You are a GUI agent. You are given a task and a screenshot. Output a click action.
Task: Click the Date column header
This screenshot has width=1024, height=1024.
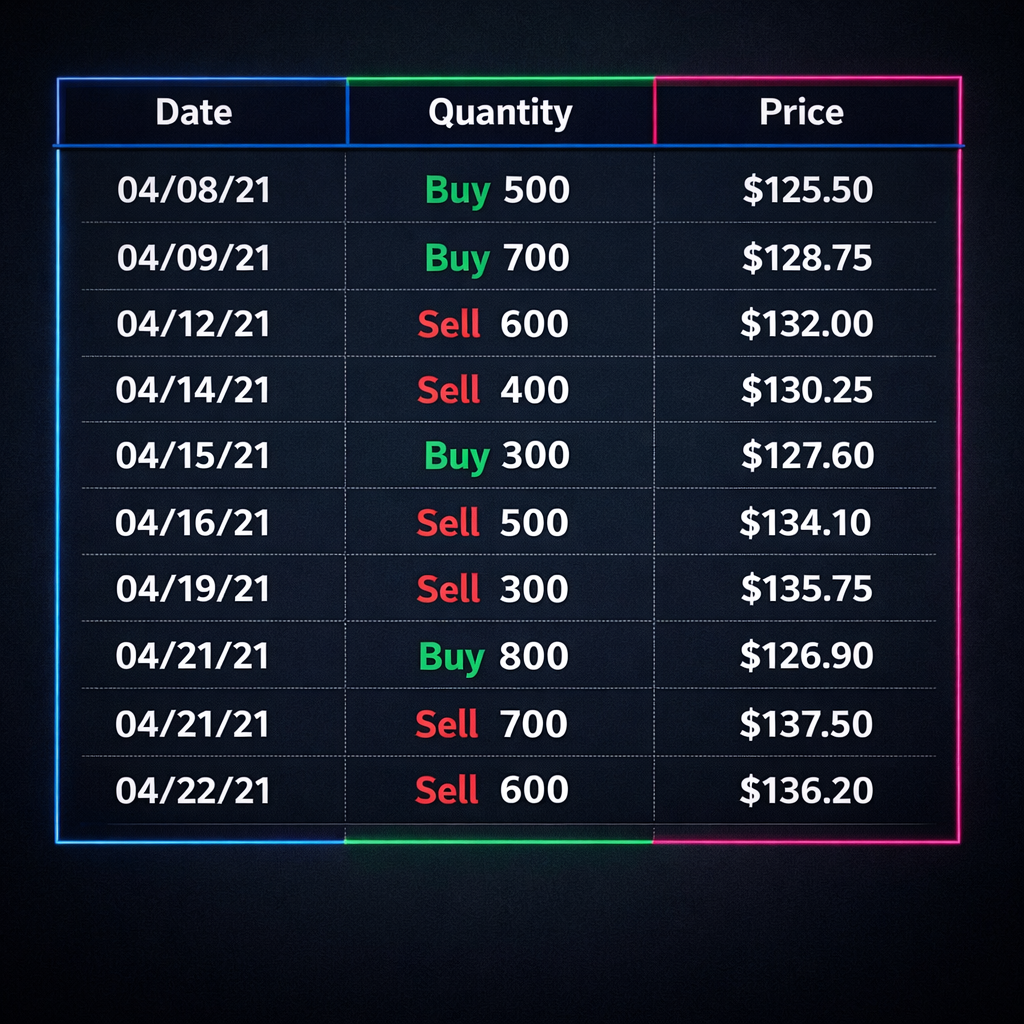(194, 112)
